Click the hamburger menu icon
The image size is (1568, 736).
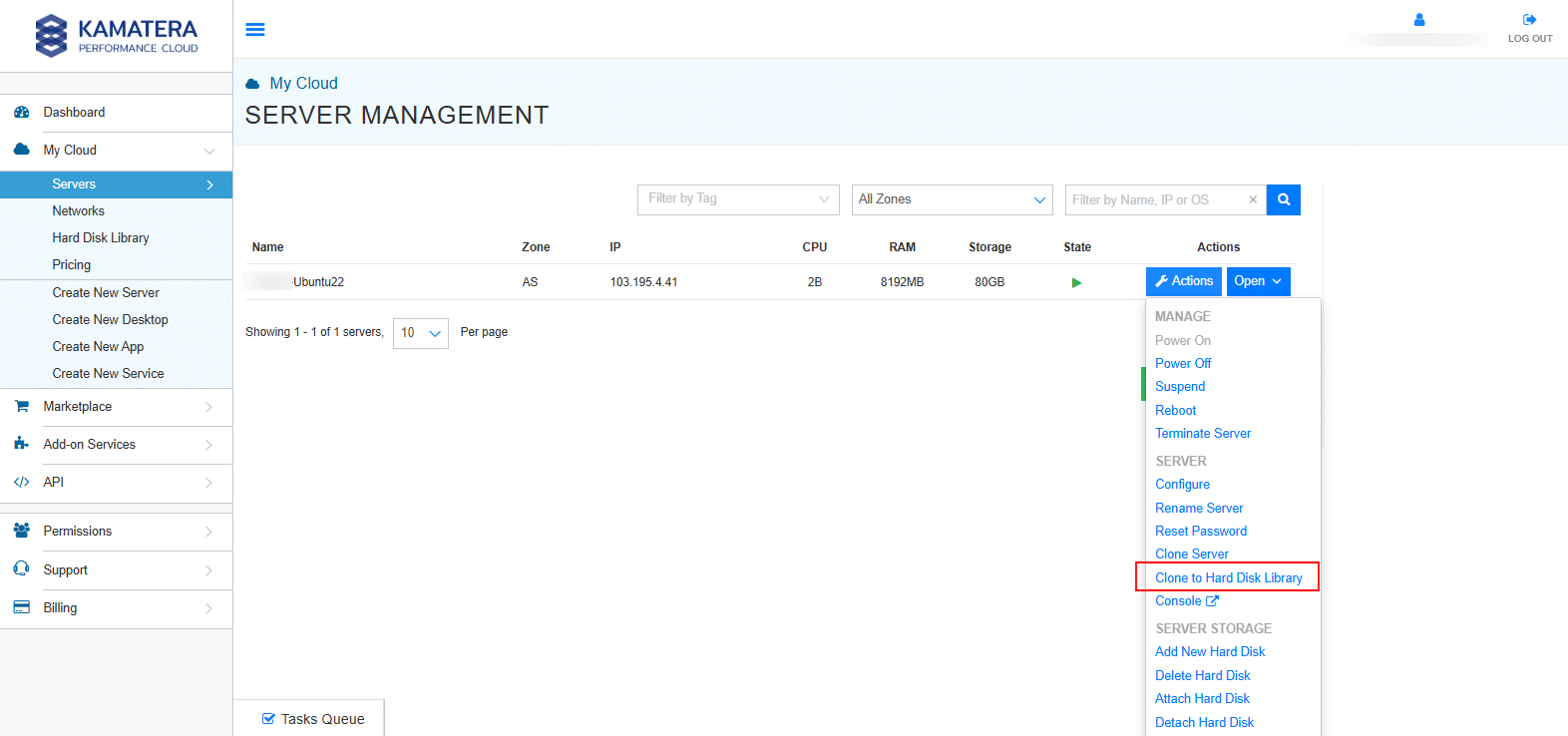tap(255, 30)
